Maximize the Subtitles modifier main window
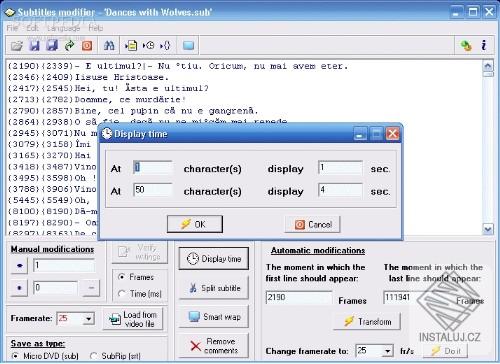Screen dimensions: 500x364 473,12
